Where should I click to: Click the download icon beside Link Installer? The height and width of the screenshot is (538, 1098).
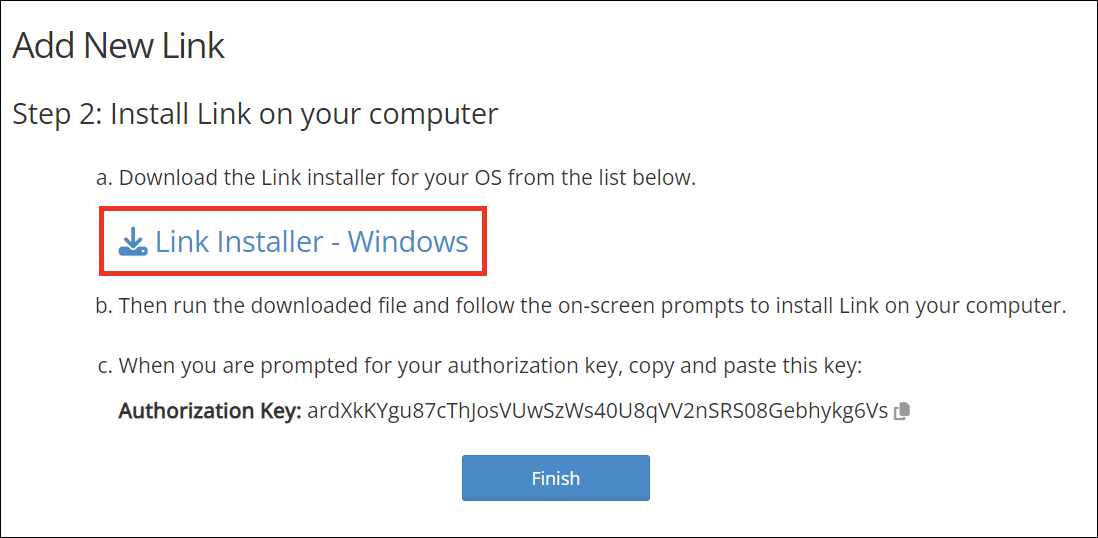click(133, 242)
